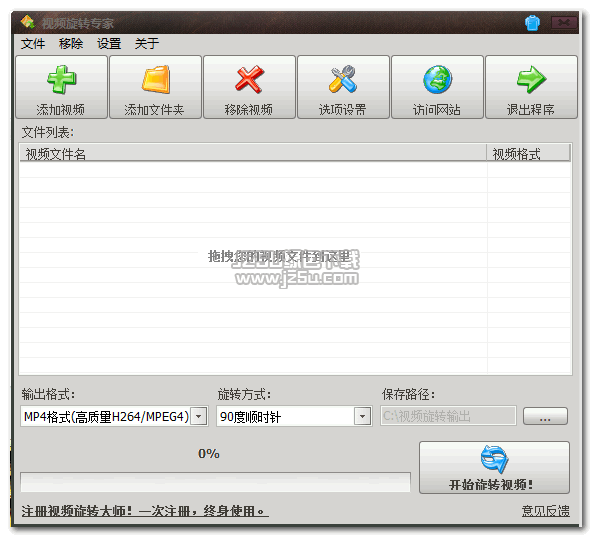The height and width of the screenshot is (538, 593).
Task: Click the blue shirt skin icon in title bar
Action: coord(532,23)
